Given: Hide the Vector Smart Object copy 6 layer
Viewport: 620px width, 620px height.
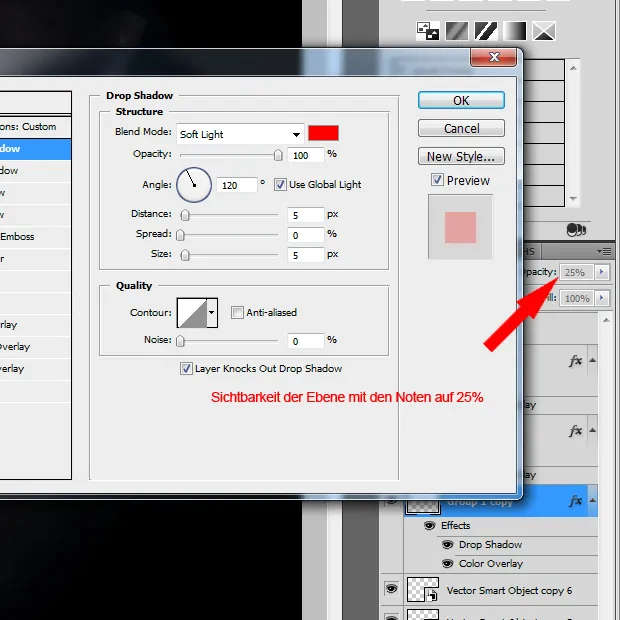Looking at the screenshot, I should point(391,590).
